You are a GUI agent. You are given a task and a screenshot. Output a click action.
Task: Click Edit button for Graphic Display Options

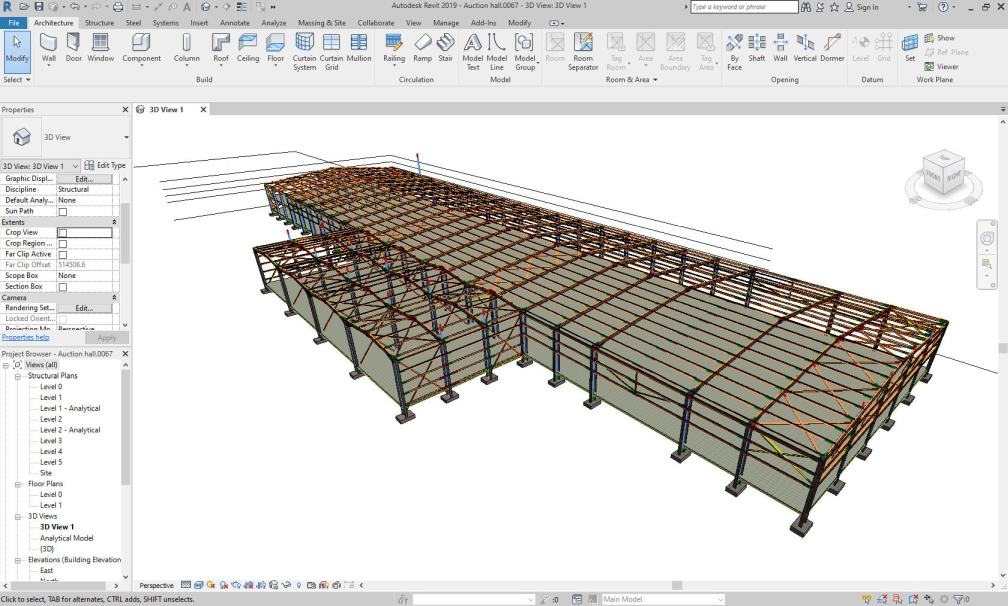click(84, 179)
